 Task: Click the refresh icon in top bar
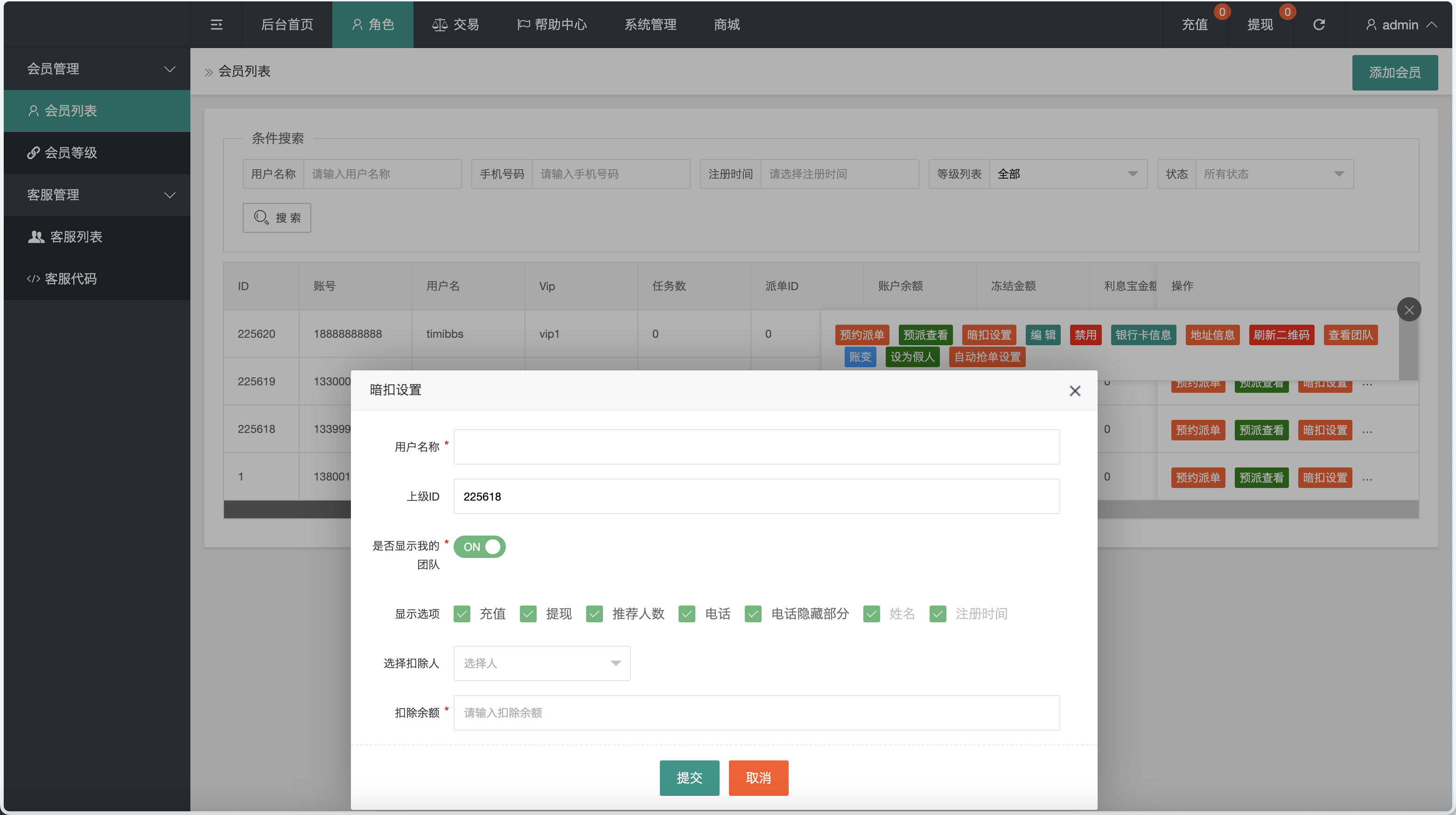click(1319, 24)
